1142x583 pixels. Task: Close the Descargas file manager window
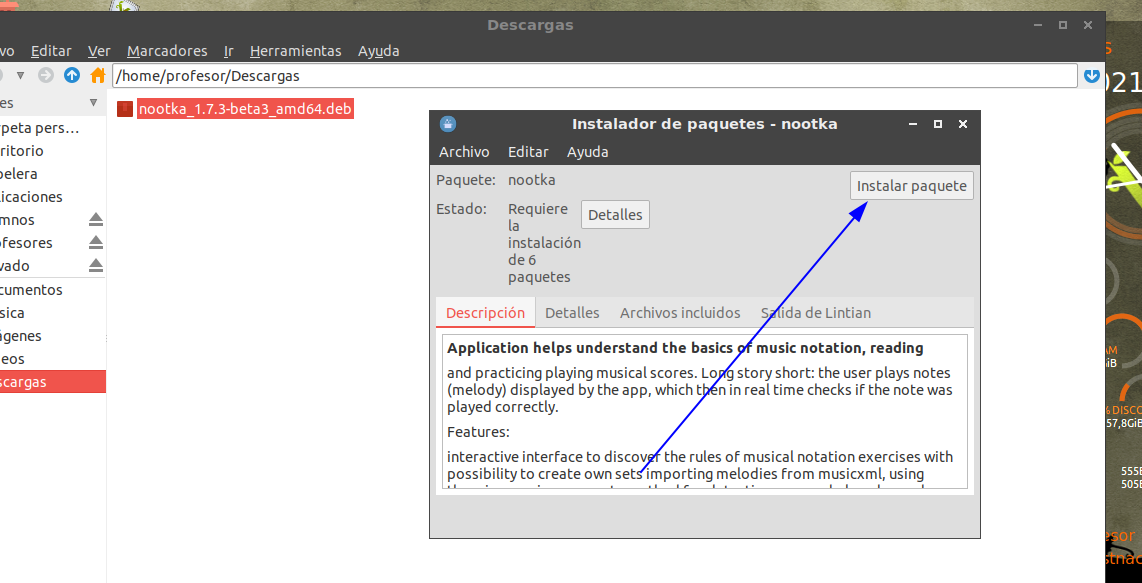click(1087, 26)
